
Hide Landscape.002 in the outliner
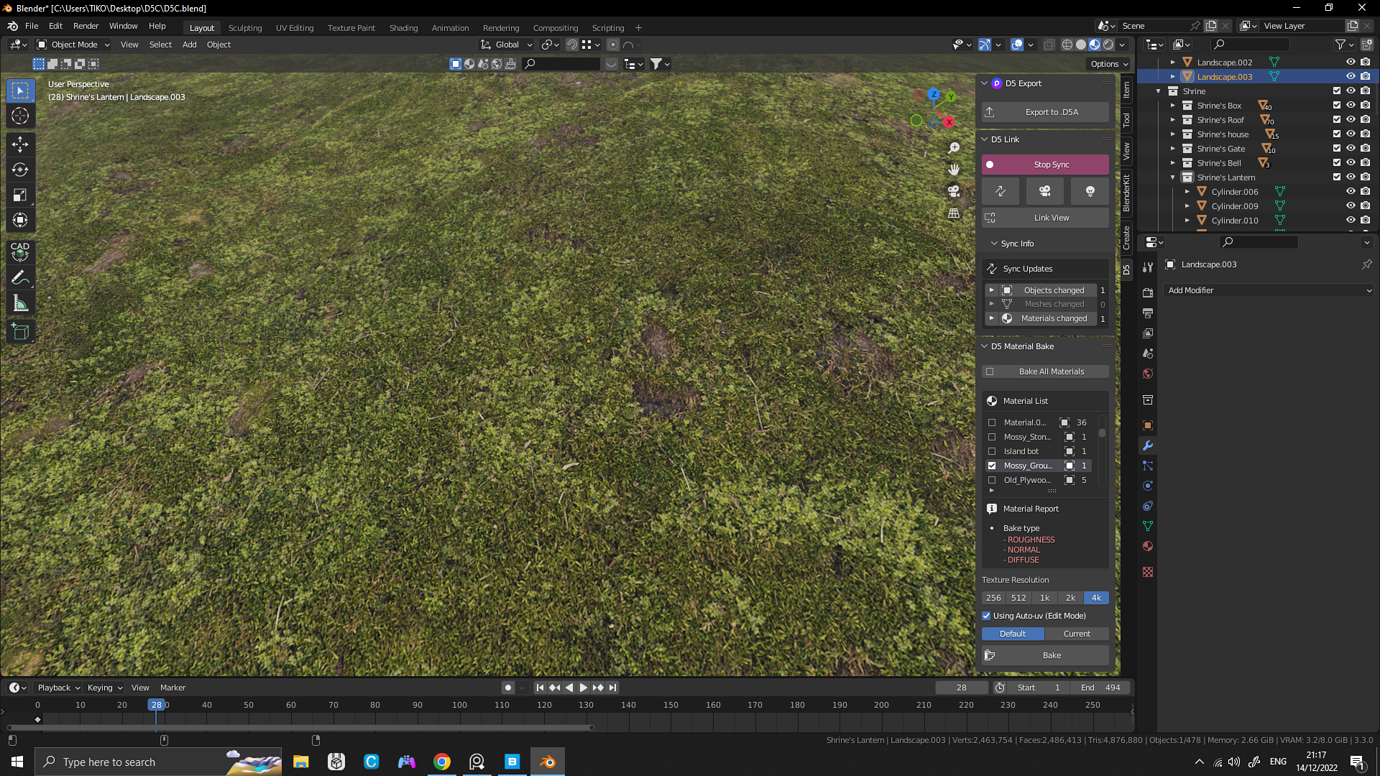[x=1350, y=61]
